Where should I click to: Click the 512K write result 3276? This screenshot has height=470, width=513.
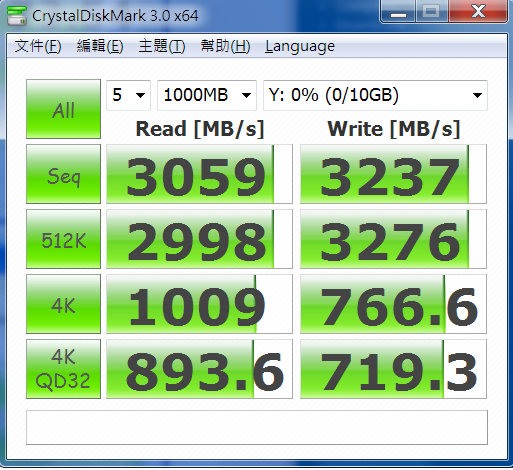tap(393, 239)
